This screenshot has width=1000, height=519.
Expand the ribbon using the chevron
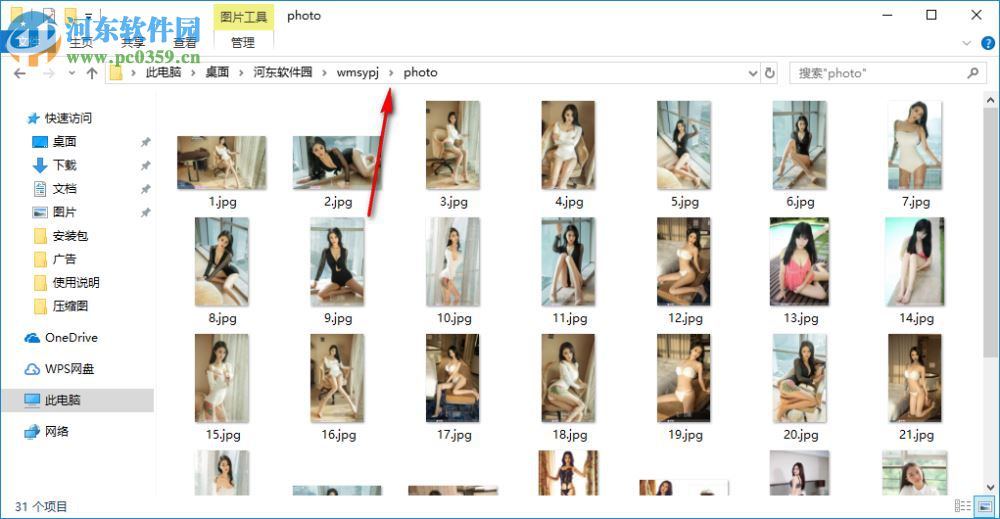[x=966, y=43]
